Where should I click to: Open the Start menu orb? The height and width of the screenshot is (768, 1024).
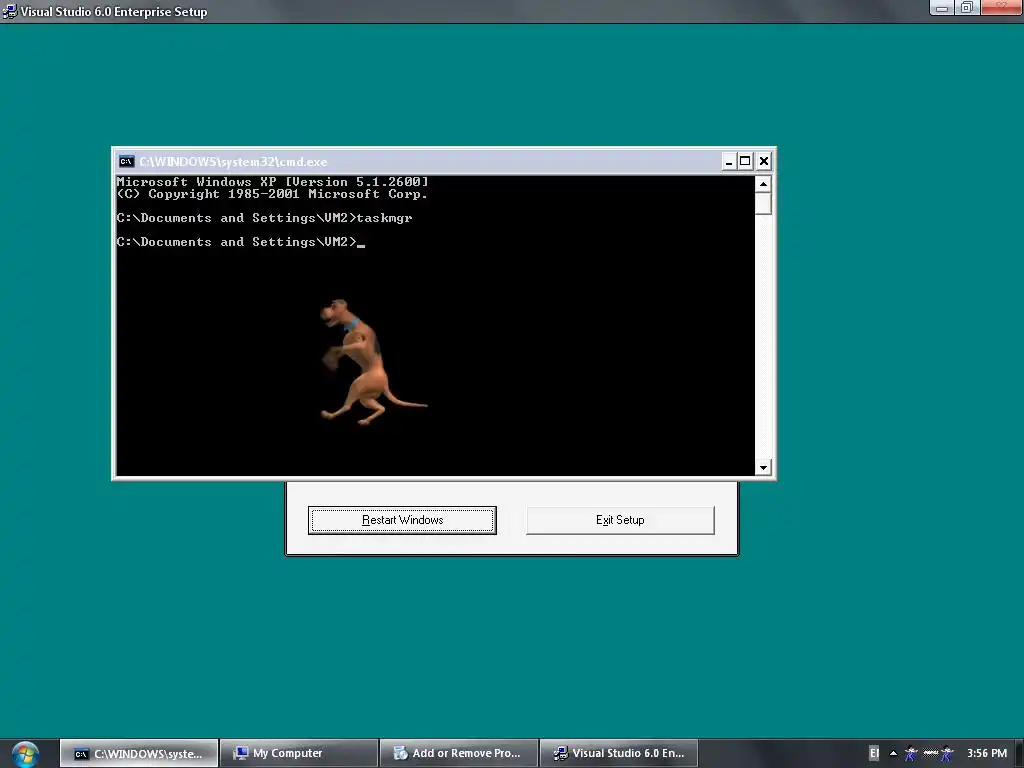pyautogui.click(x=25, y=754)
